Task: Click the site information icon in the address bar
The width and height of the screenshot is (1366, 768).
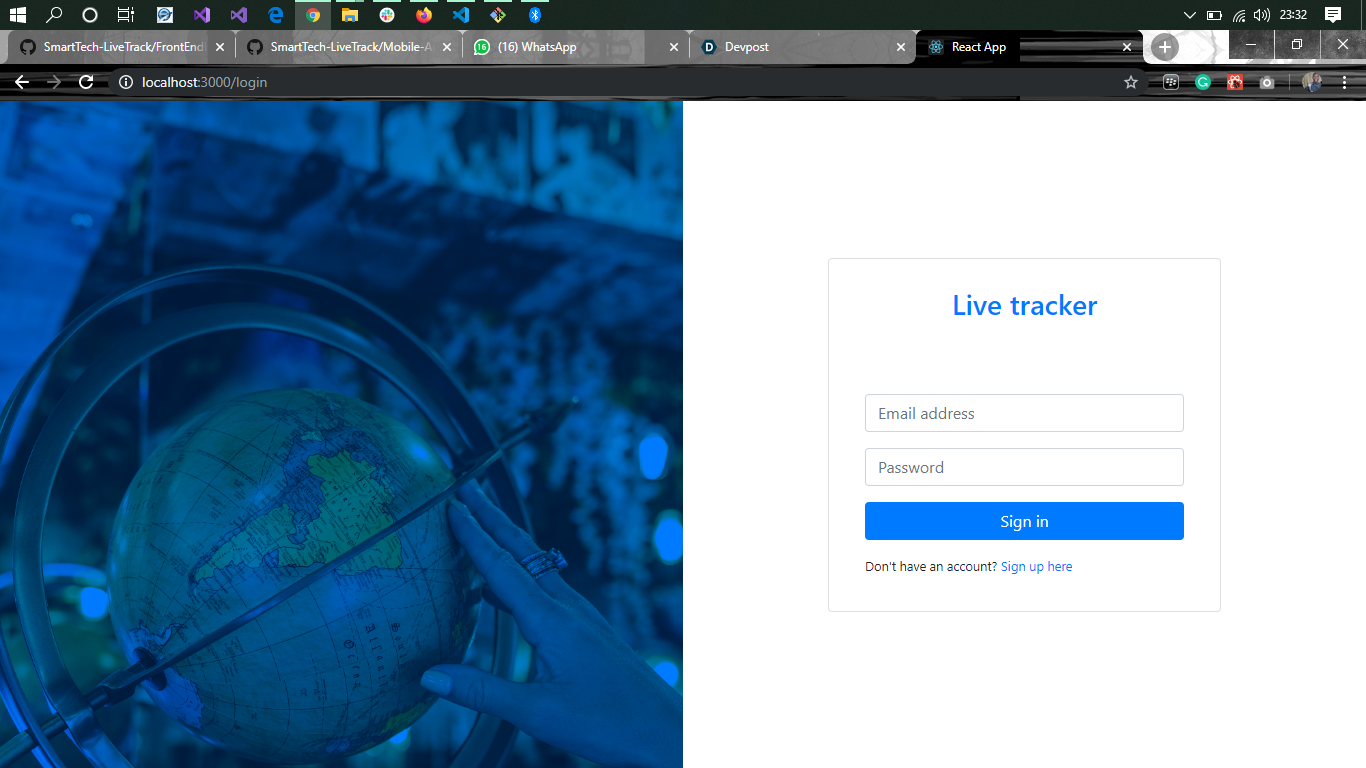Action: pos(126,82)
